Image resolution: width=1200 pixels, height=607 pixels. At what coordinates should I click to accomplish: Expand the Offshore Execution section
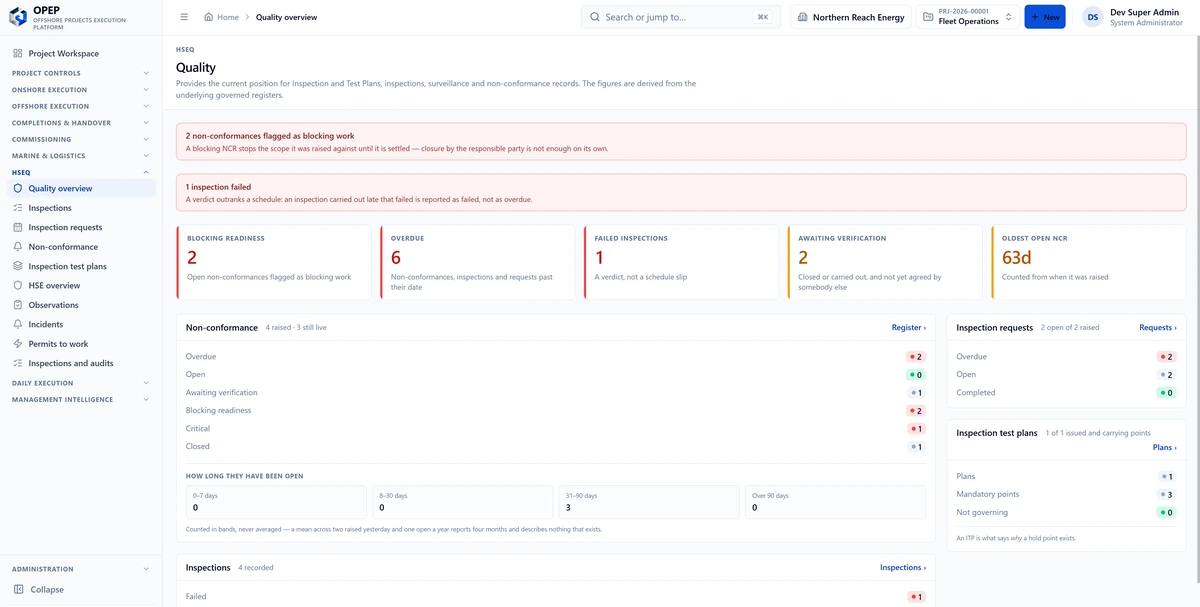coord(81,106)
